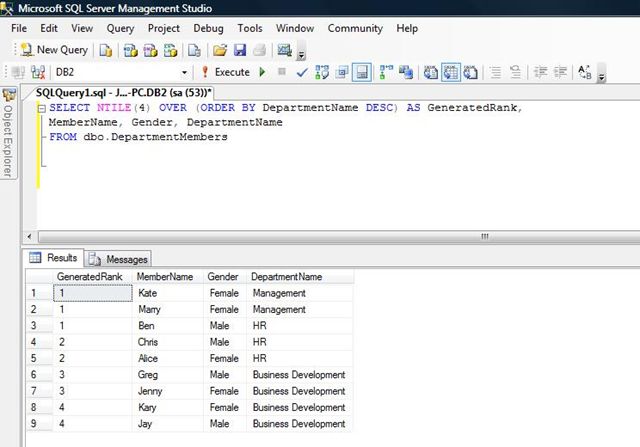
Task: Open the Query menu
Action: [x=120, y=28]
